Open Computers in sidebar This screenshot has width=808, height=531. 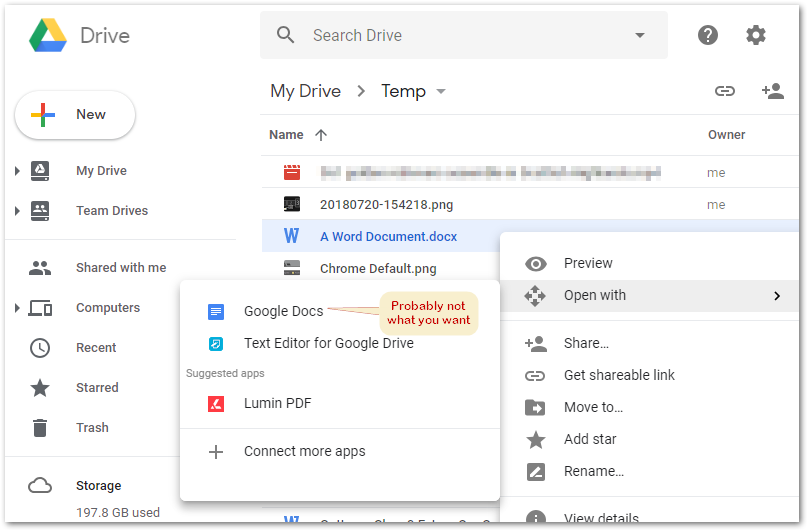point(108,308)
